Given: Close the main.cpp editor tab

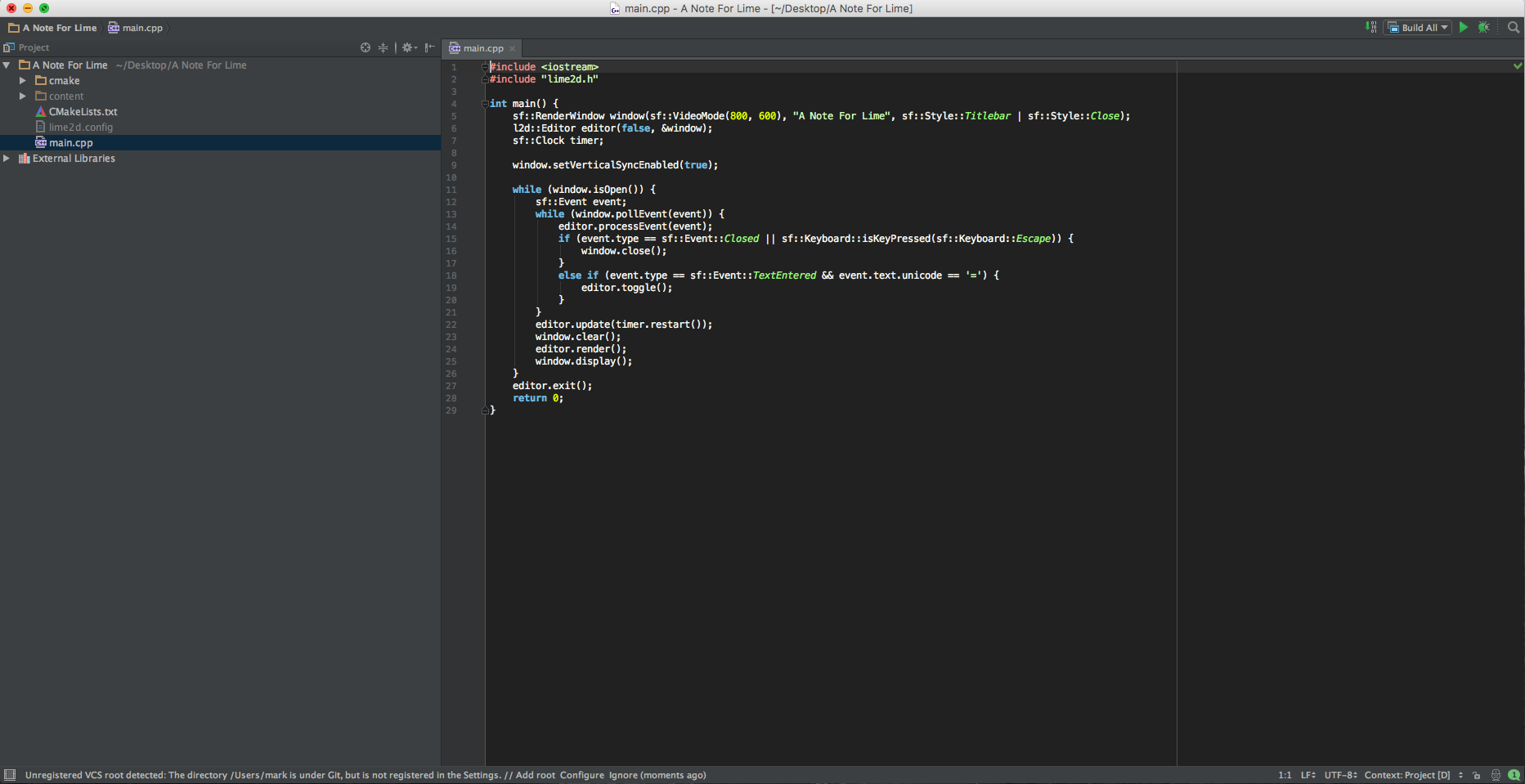Looking at the screenshot, I should 513,48.
